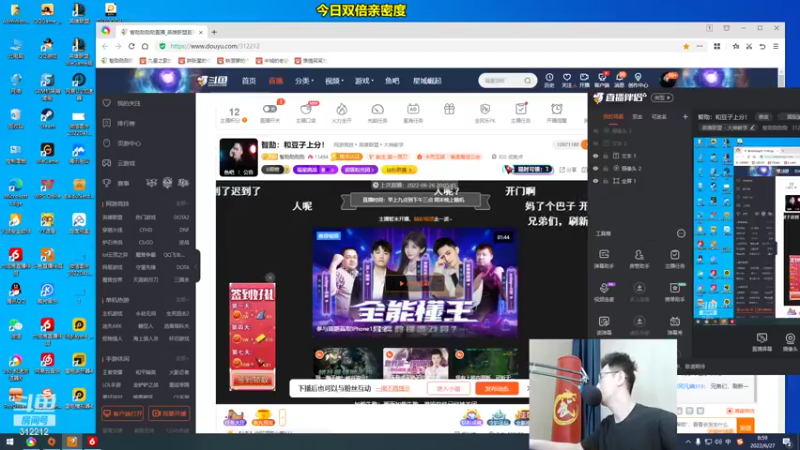800x450 pixels.
Task: Toggle hidden eye of 文本 2 source
Action: [x=595, y=144]
